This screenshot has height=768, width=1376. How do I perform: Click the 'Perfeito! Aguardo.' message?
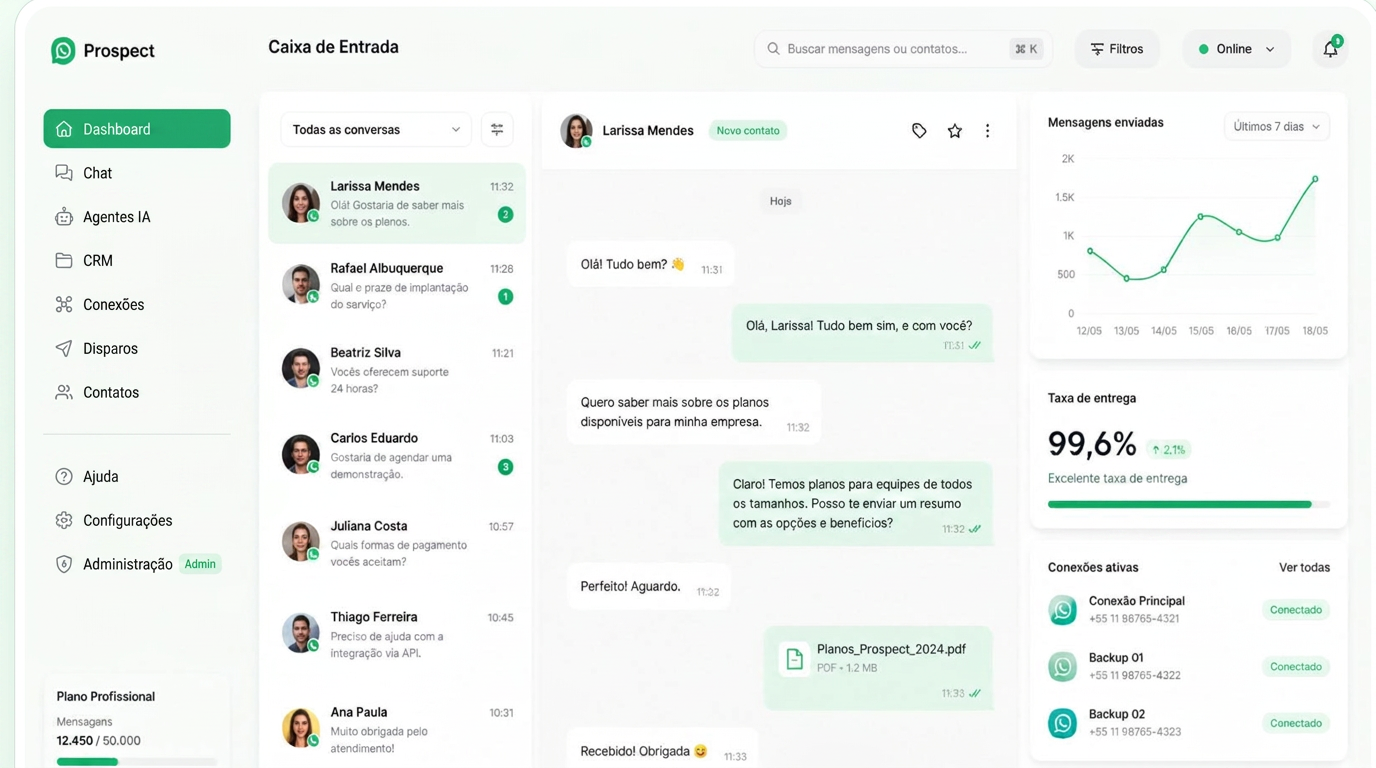pyautogui.click(x=648, y=587)
